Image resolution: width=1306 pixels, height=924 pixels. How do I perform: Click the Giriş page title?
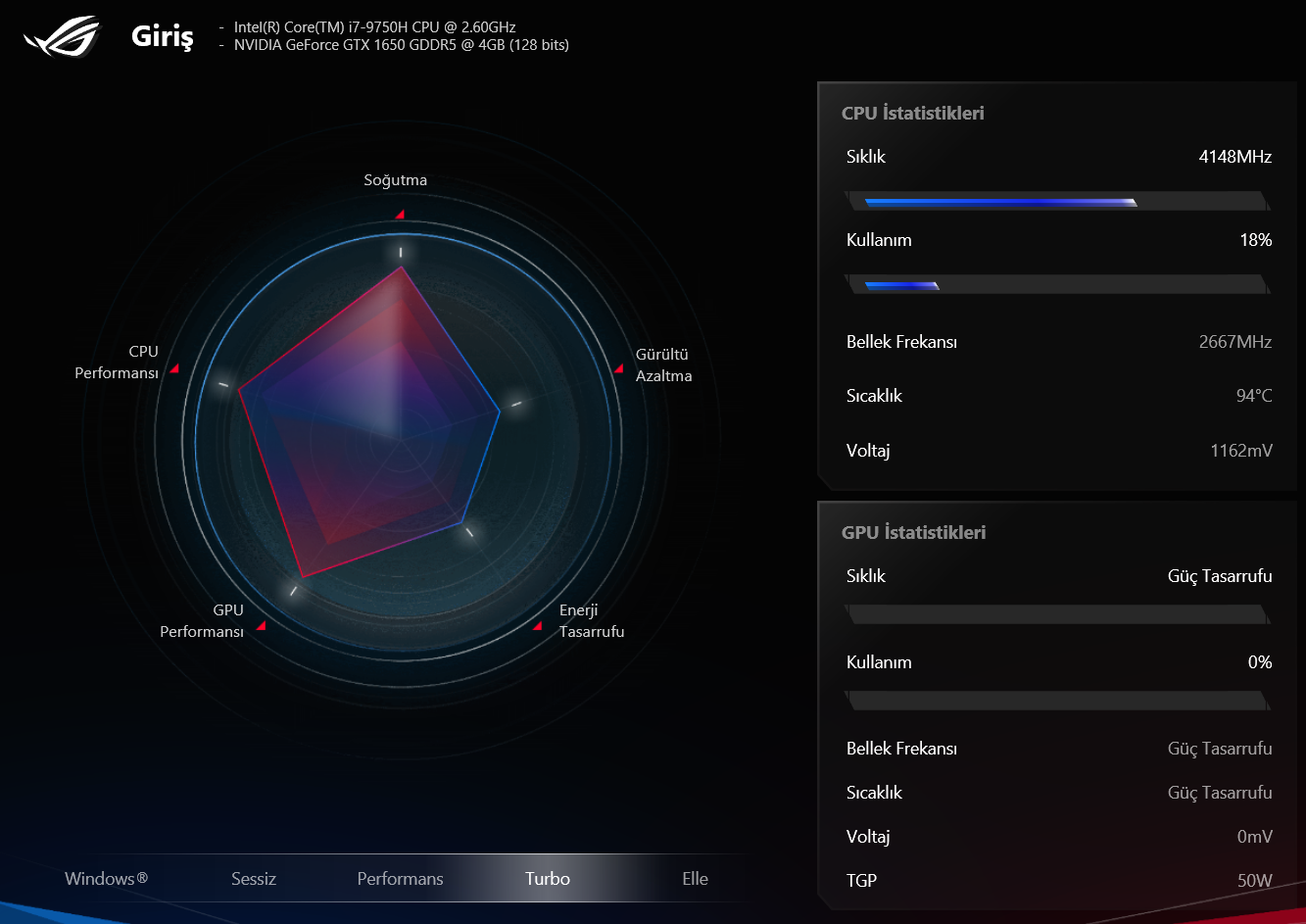(x=163, y=37)
